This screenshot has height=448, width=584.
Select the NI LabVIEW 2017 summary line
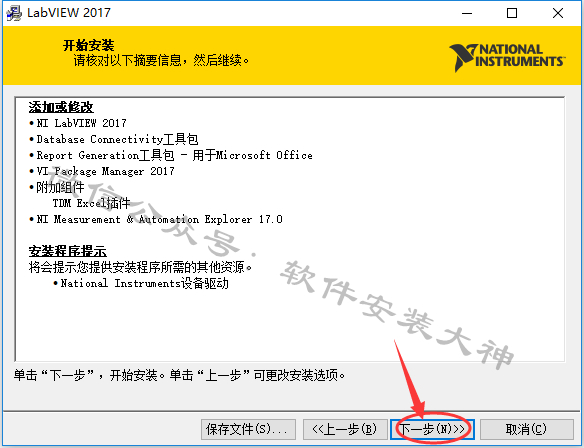tap(78, 123)
